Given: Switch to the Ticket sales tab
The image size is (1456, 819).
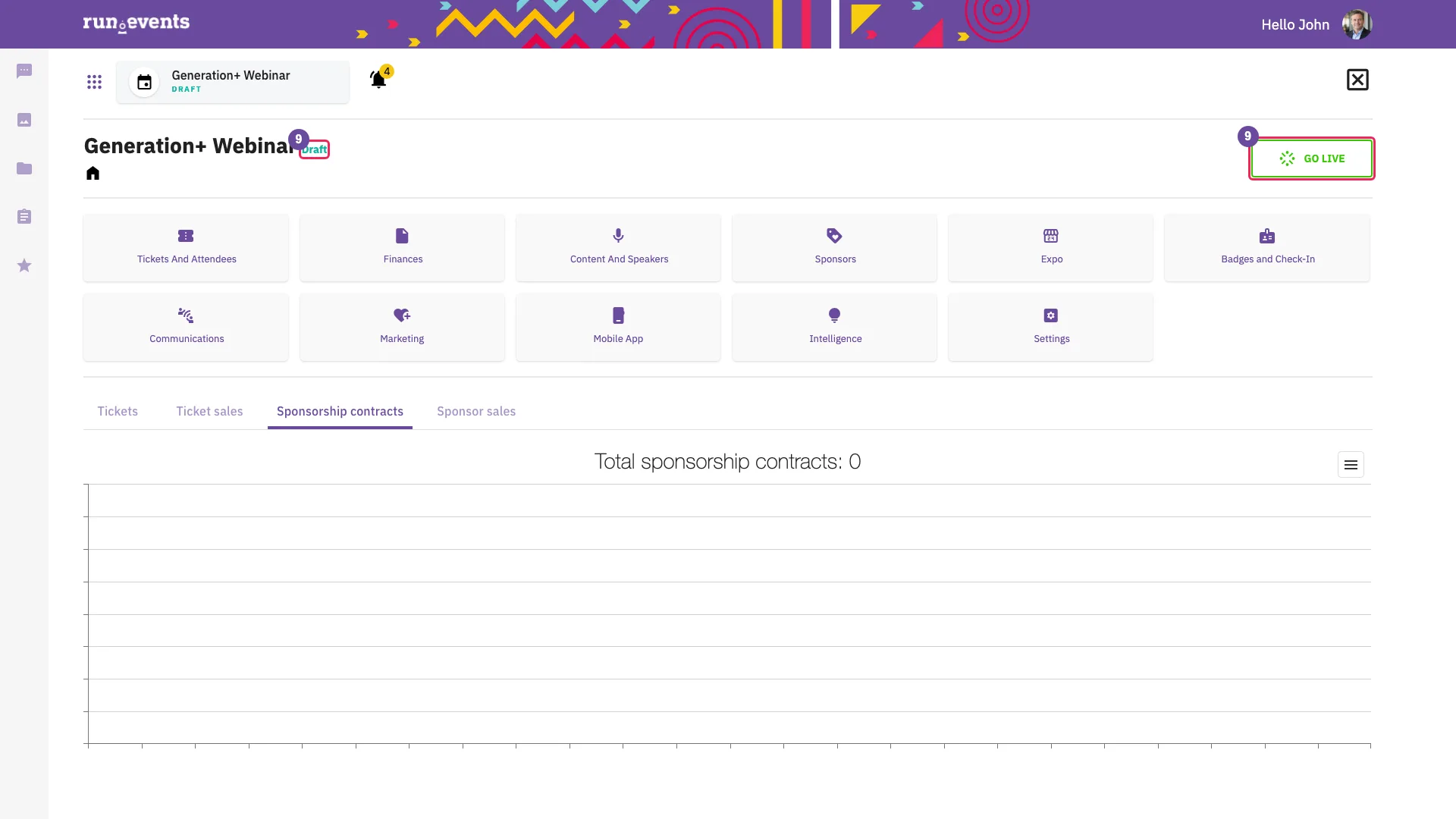Looking at the screenshot, I should point(209,411).
